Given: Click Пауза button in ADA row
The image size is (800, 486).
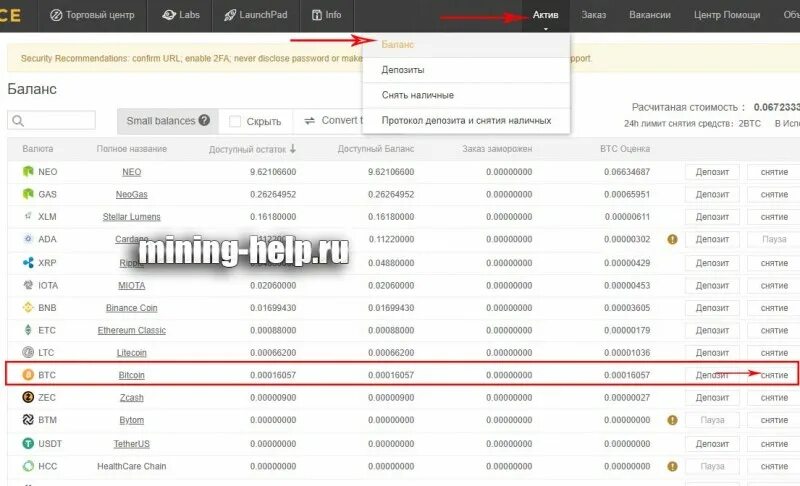Looking at the screenshot, I should 774,239.
